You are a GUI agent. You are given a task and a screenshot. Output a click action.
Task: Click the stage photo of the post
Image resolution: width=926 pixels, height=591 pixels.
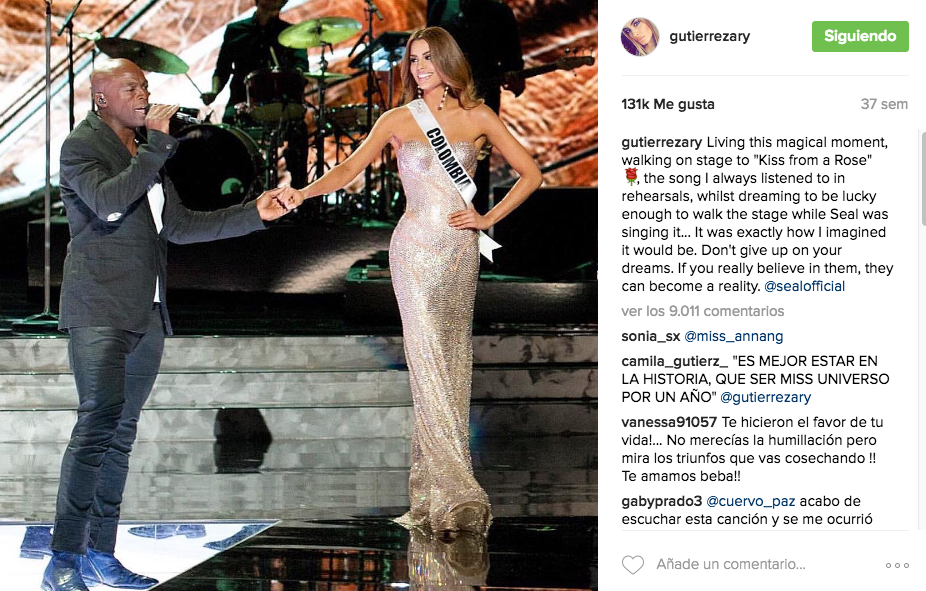(299, 295)
